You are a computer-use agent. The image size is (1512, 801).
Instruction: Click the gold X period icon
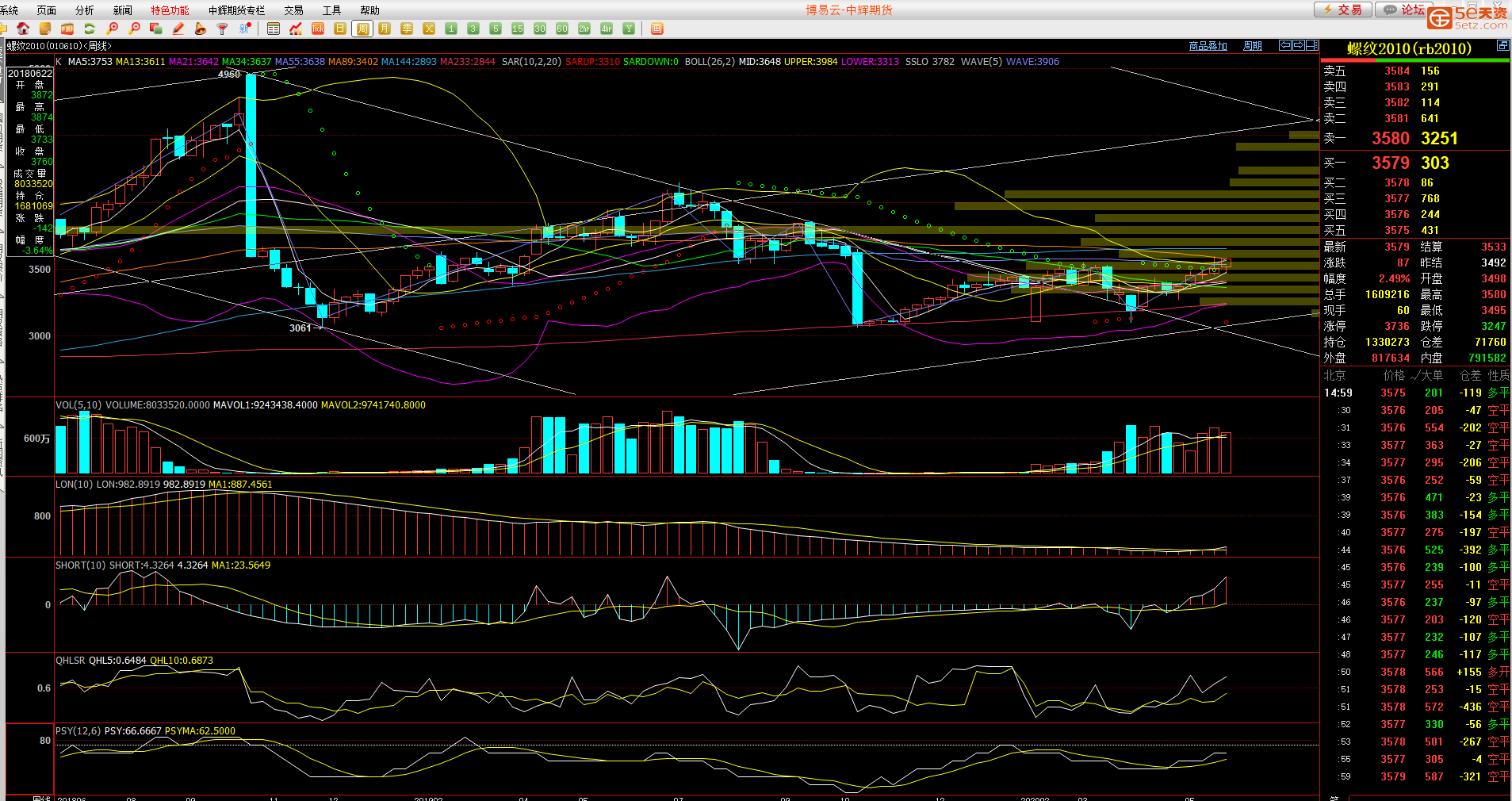(429, 29)
